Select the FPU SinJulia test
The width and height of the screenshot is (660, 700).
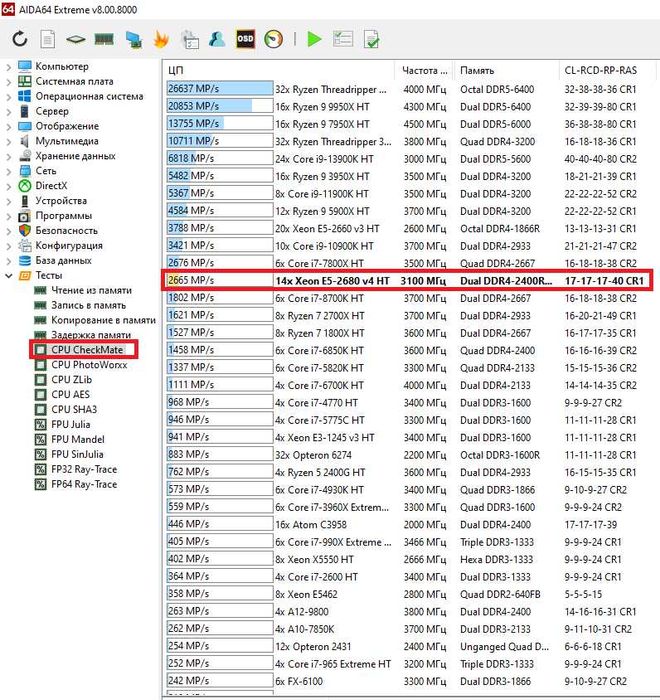click(x=77, y=454)
